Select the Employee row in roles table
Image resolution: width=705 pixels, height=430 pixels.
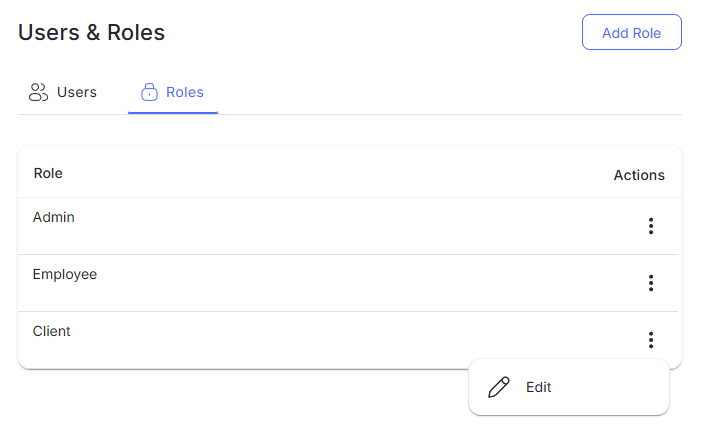(x=348, y=283)
